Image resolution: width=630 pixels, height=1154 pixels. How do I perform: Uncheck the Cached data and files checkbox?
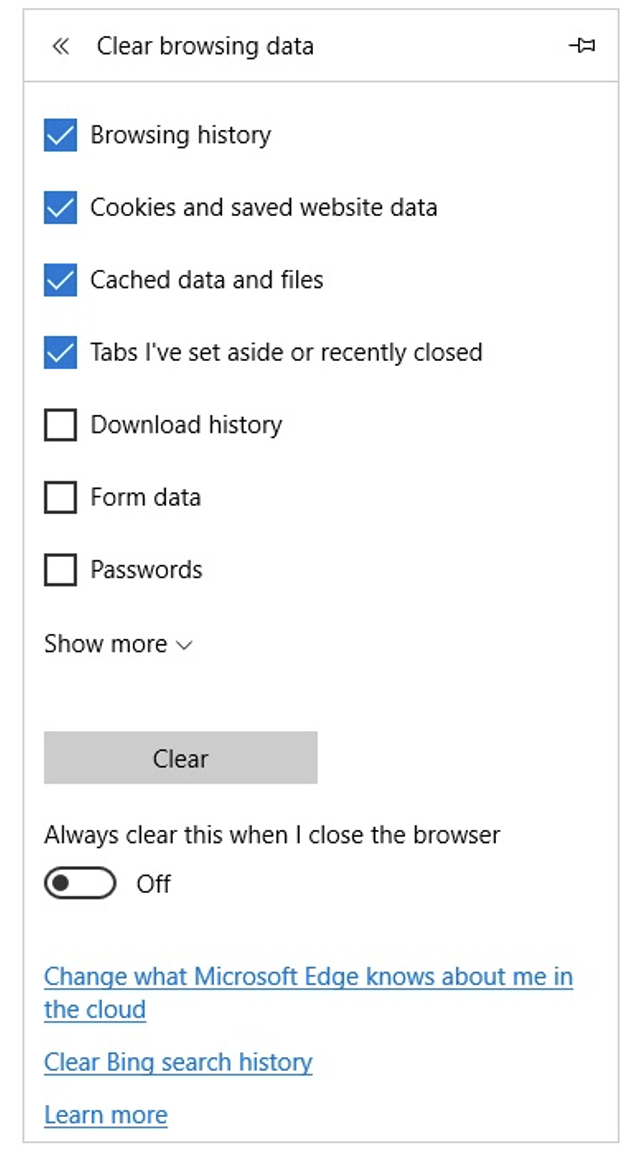61,280
